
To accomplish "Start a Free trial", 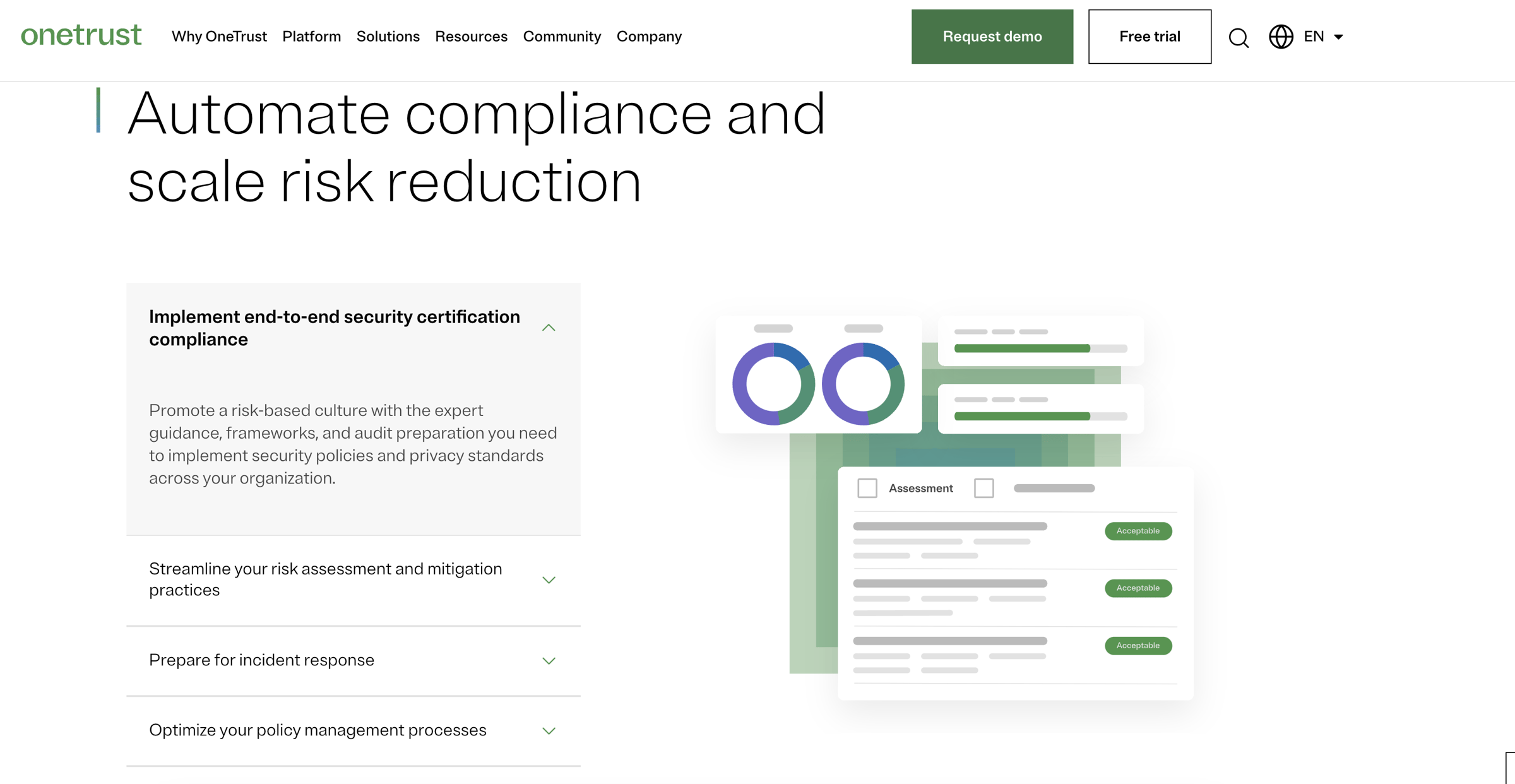I will click(x=1150, y=37).
